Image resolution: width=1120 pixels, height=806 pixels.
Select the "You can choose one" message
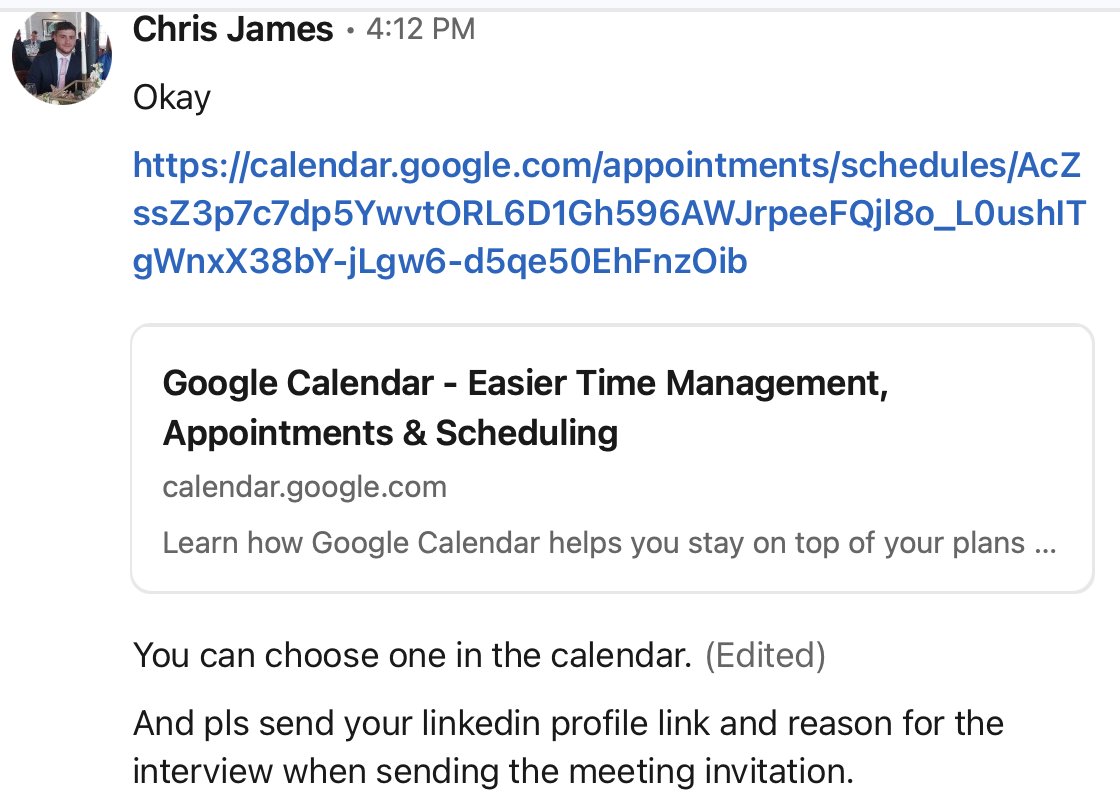tap(412, 656)
